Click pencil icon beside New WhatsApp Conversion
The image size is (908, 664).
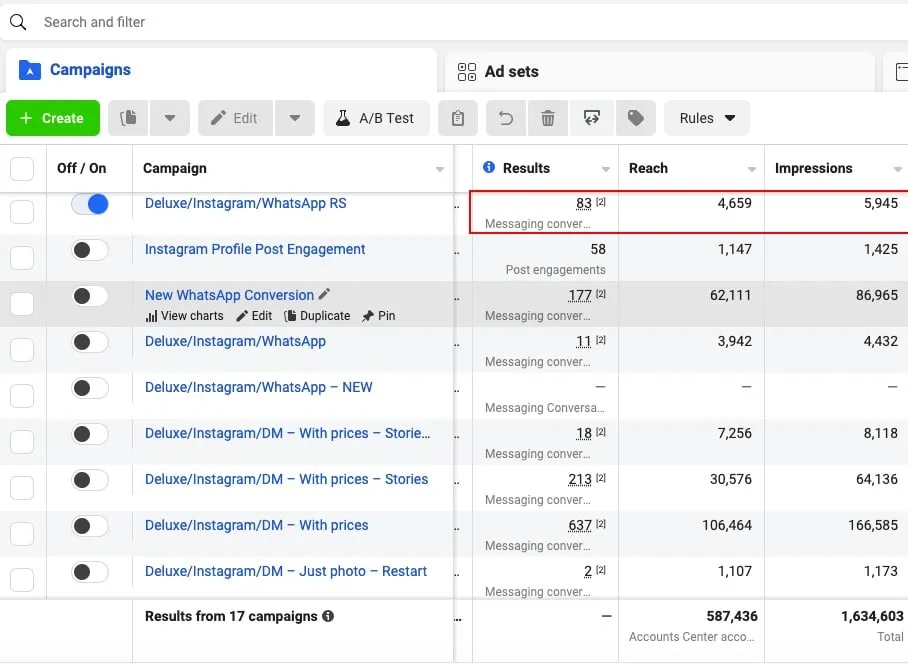click(325, 294)
